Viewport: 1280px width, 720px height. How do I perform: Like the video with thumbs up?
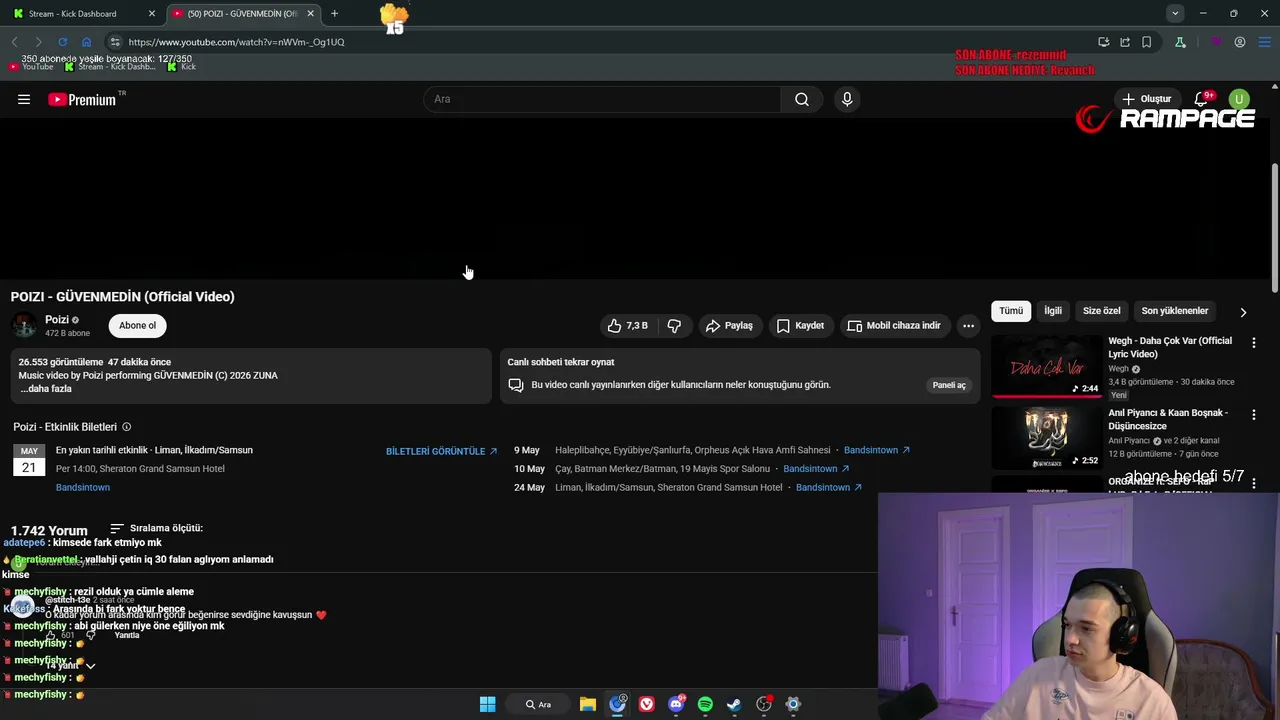coord(628,325)
